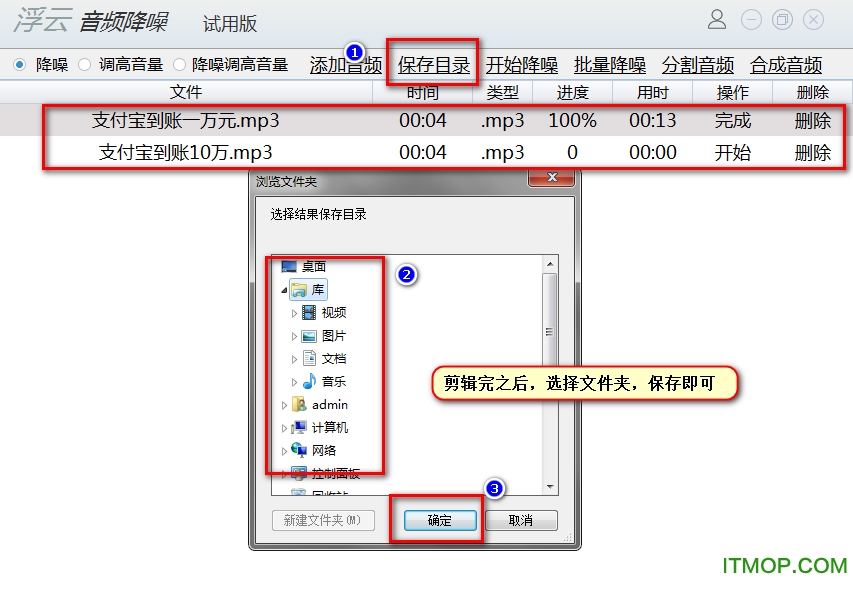Expand the 库 tree node
Screen dimensions: 853x591
[x=285, y=289]
